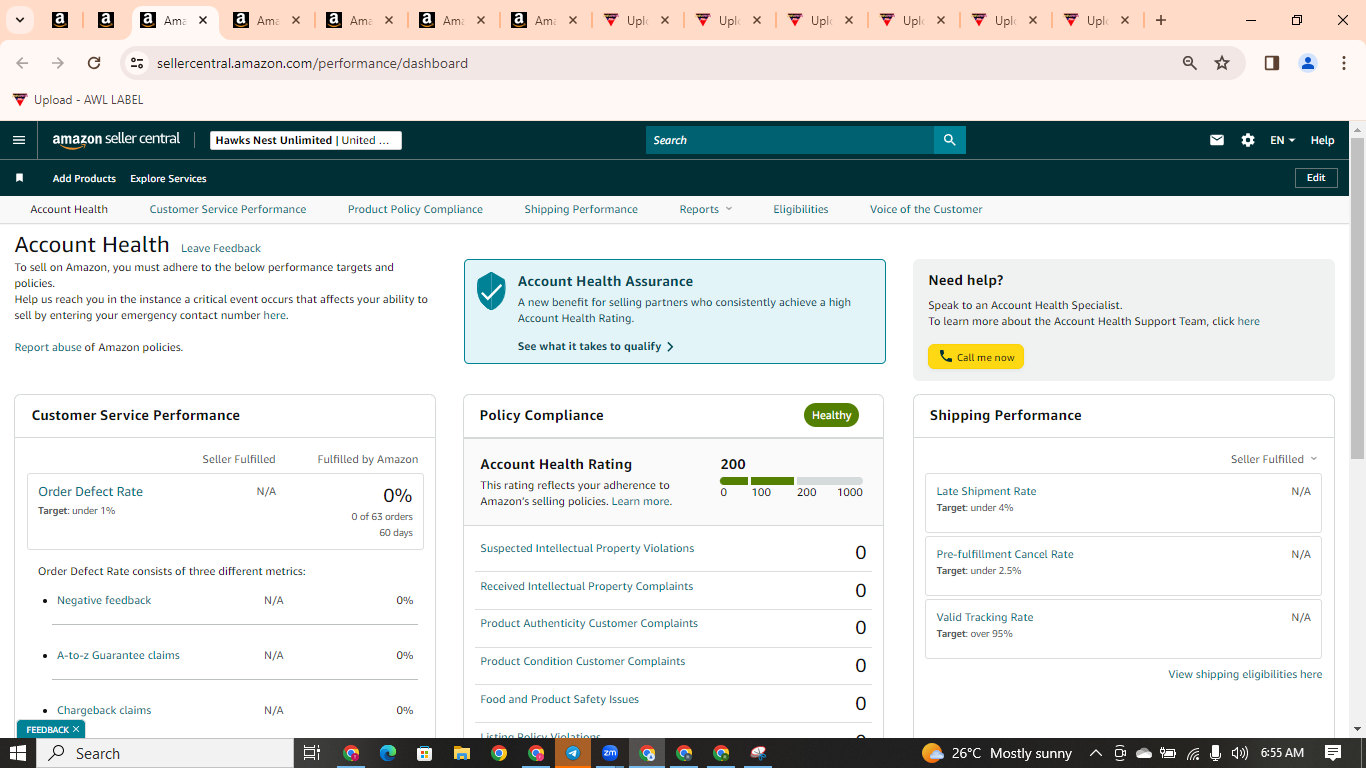The height and width of the screenshot is (768, 1366).
Task: Expand See what it takes to qualify
Action: 596,346
